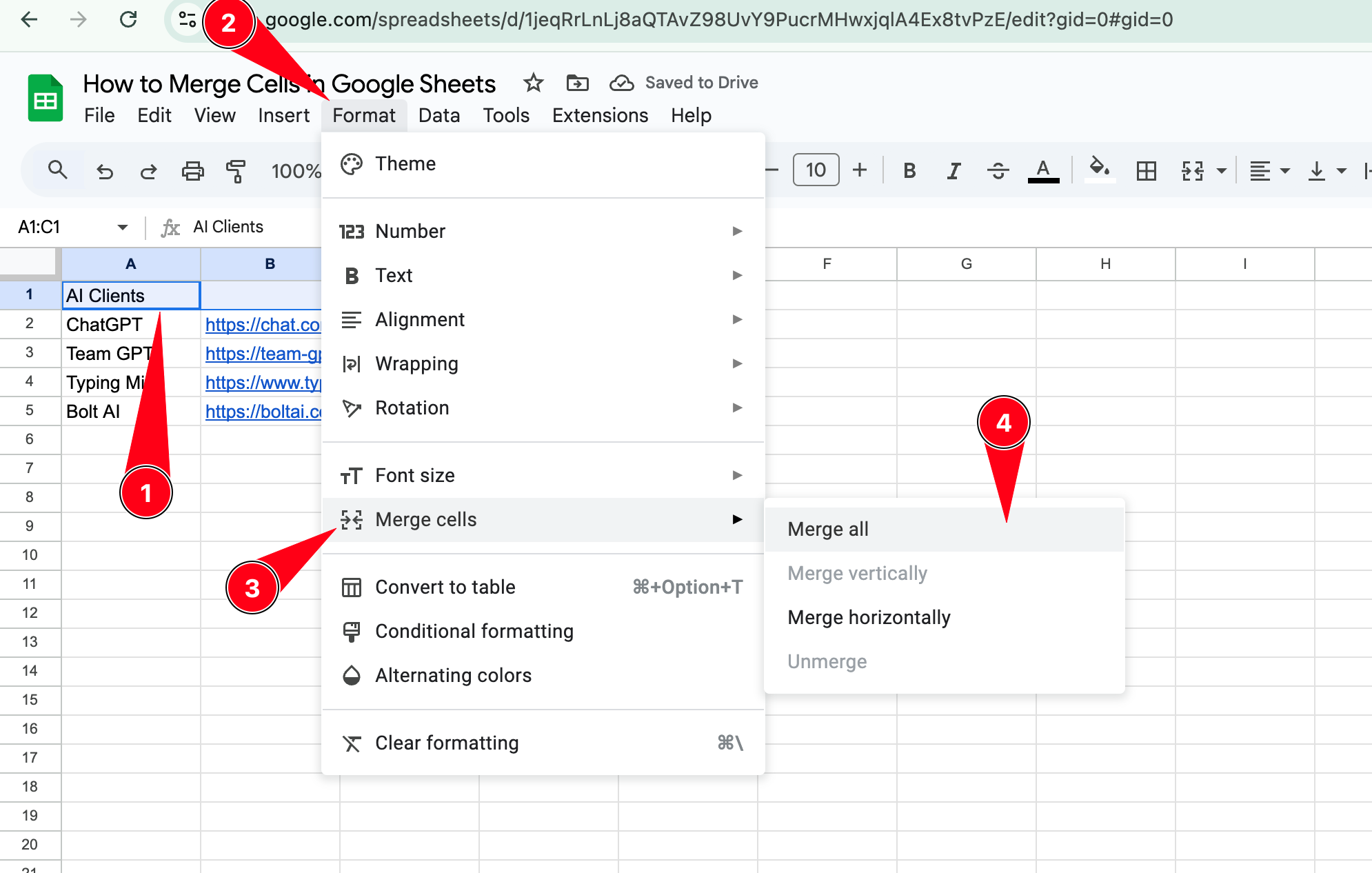The width and height of the screenshot is (1372, 873).
Task: Open the search menus magnifier icon
Action: pyautogui.click(x=57, y=170)
